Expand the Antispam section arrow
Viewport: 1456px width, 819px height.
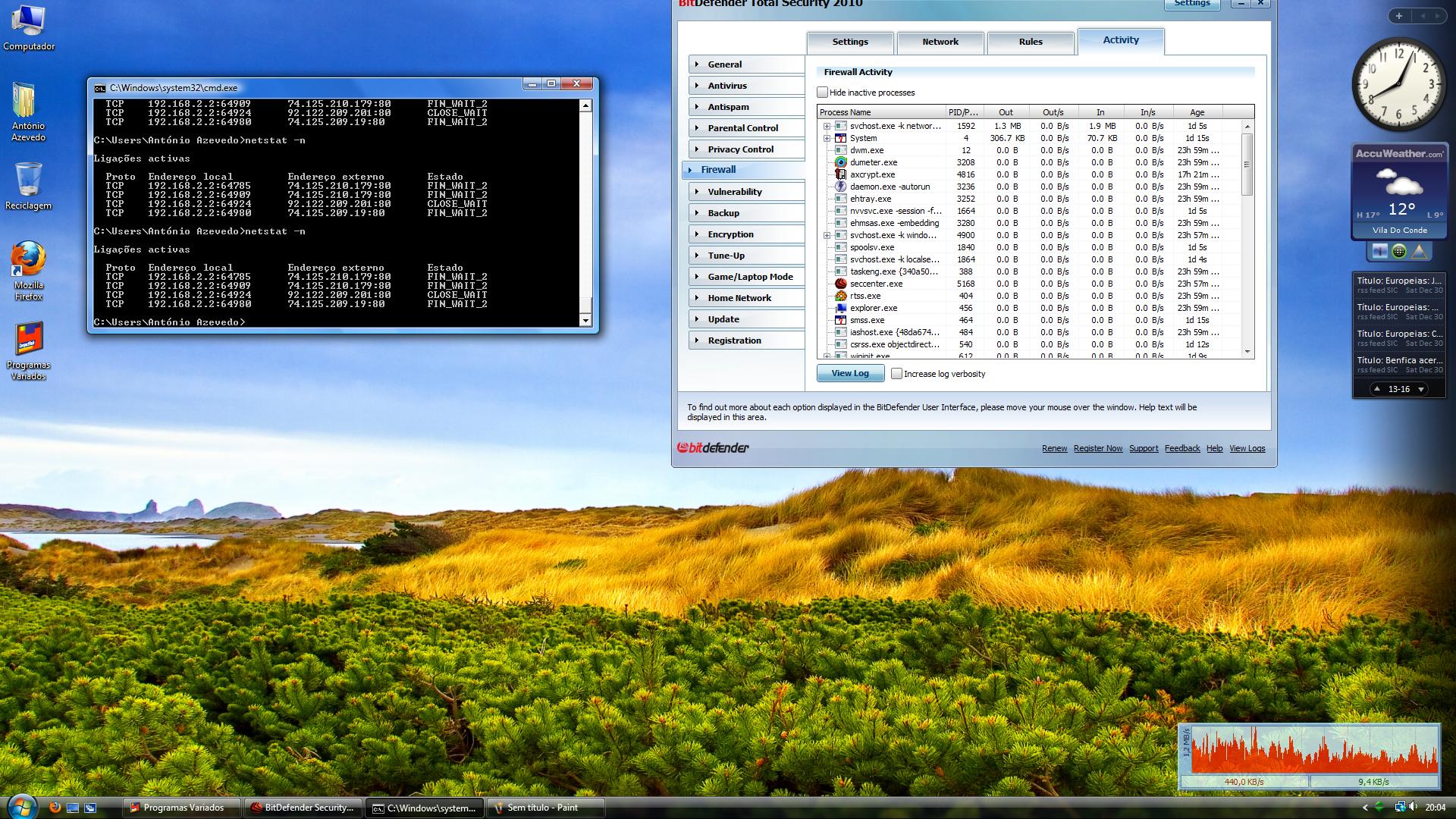pos(697,107)
